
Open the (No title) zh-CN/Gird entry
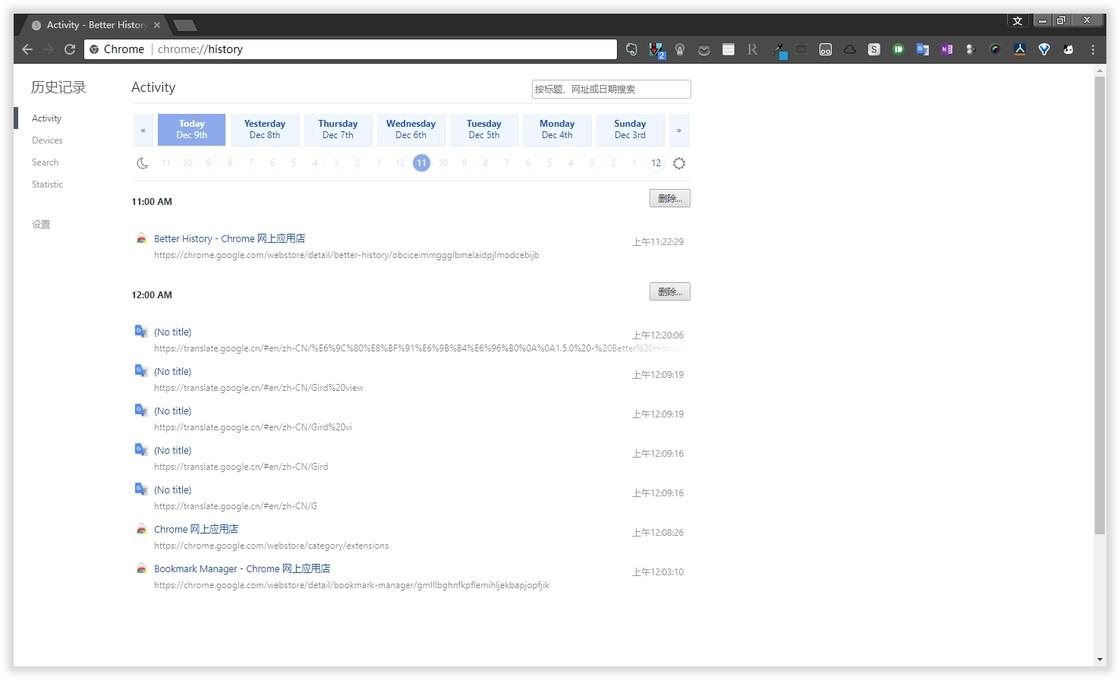tap(173, 450)
